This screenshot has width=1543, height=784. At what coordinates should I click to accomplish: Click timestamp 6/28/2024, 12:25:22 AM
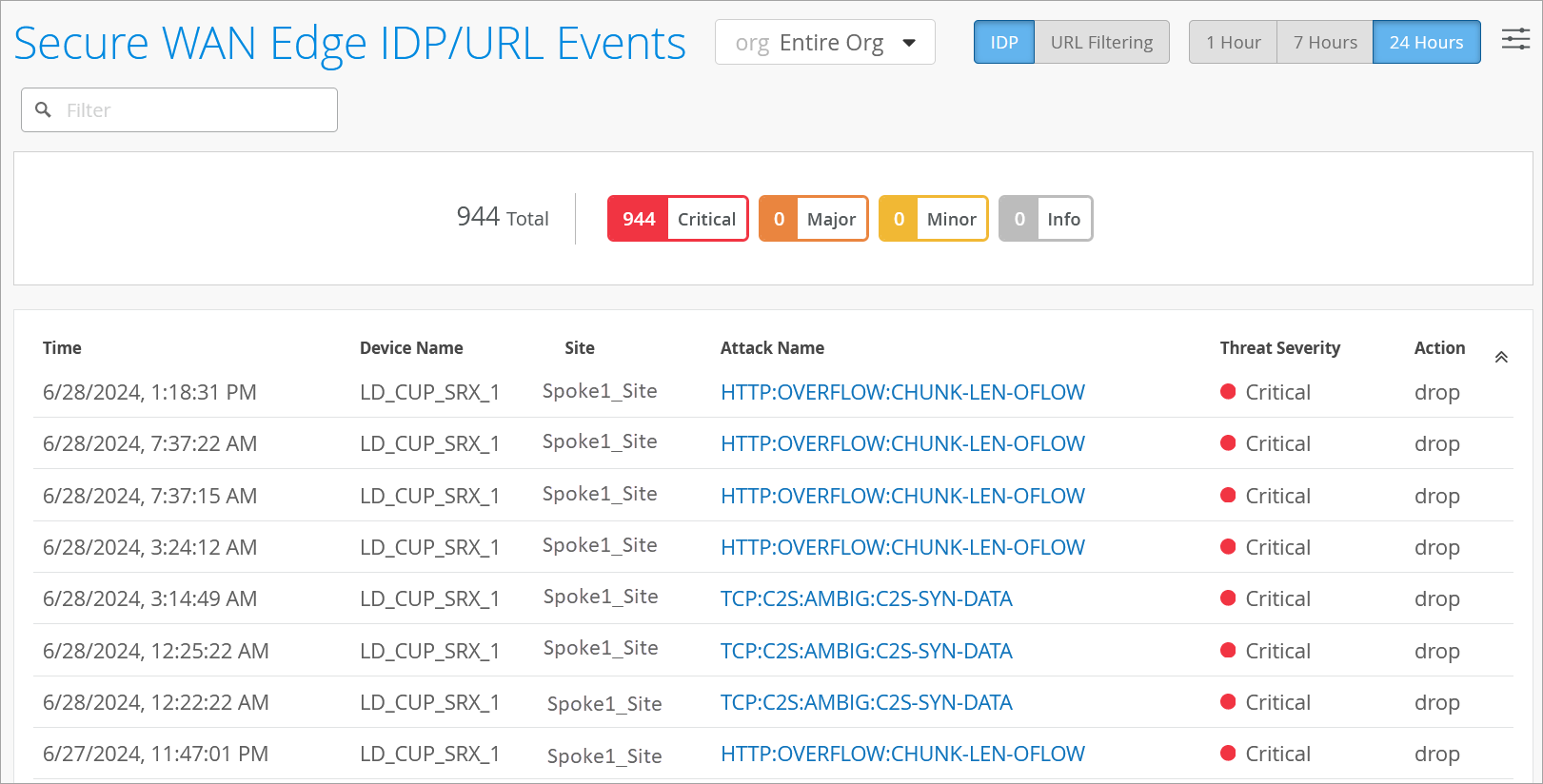[156, 651]
